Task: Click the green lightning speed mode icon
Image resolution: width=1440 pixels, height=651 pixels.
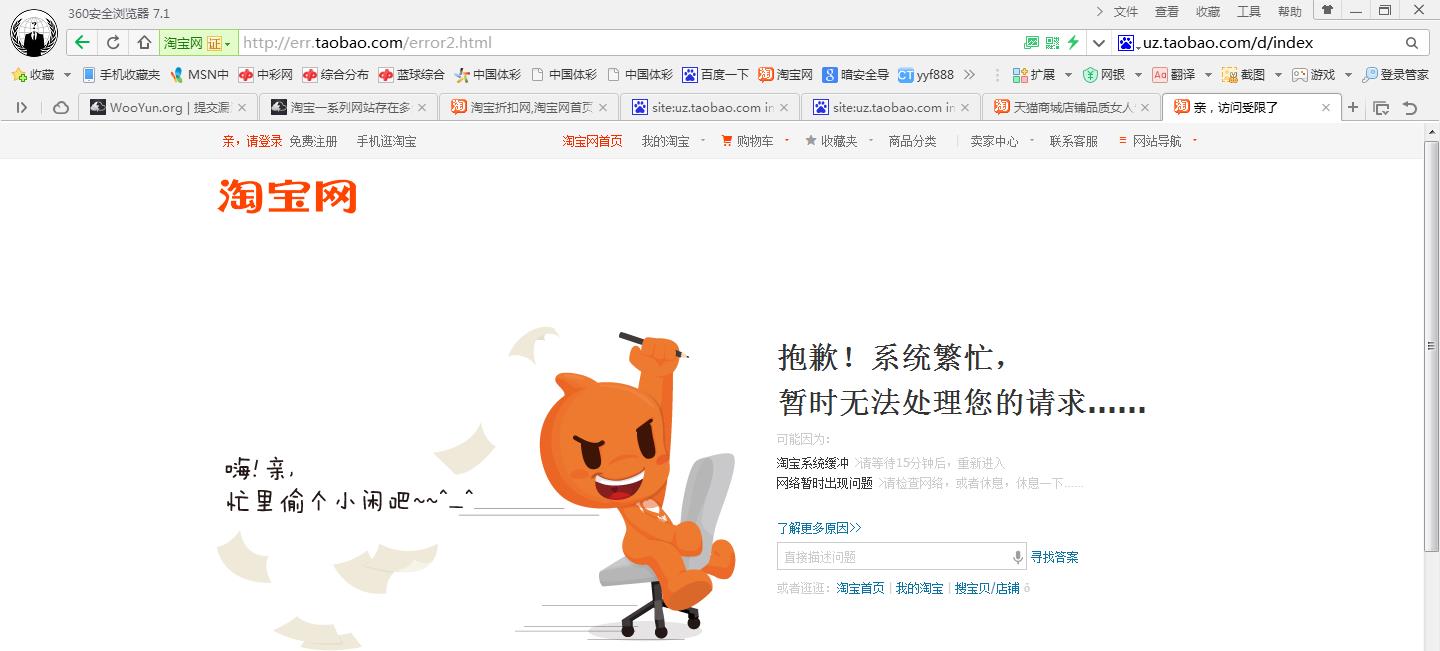Action: pyautogui.click(x=1073, y=43)
